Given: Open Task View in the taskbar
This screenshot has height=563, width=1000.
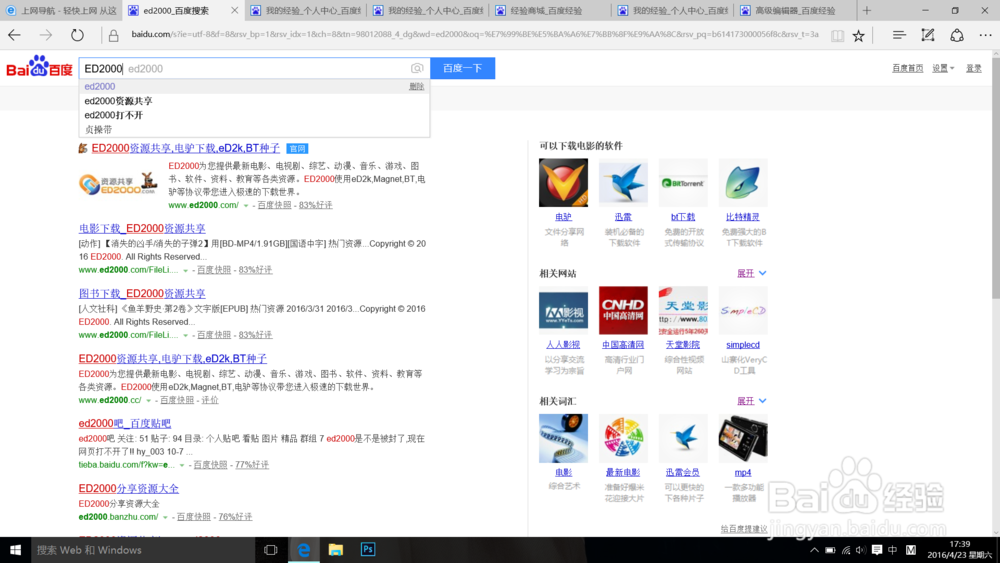Looking at the screenshot, I should (270, 550).
